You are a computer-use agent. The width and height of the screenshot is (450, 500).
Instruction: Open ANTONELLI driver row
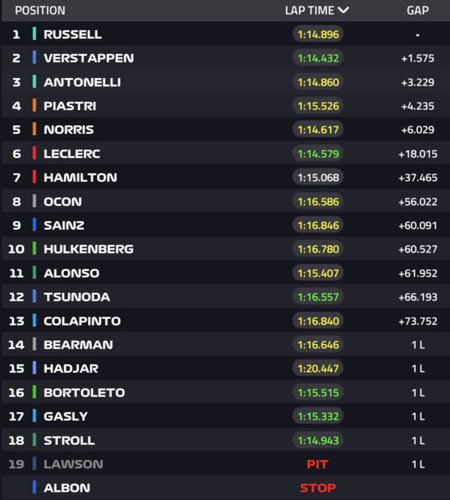(225, 82)
